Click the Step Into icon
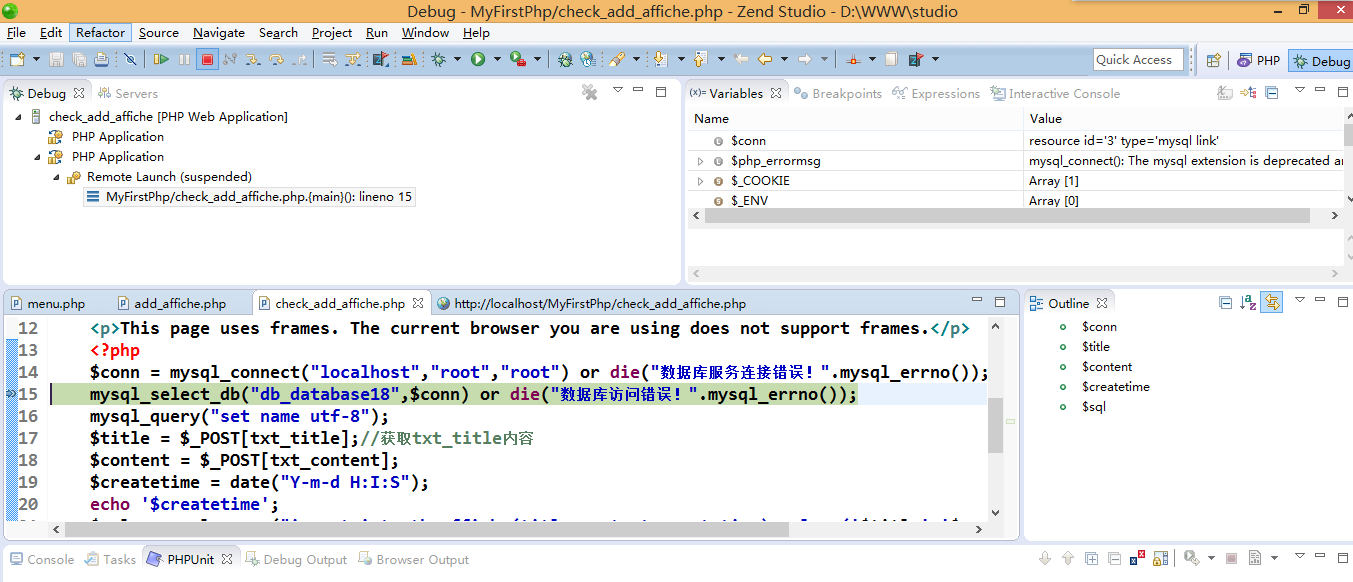The image size is (1353, 582). [x=254, y=60]
